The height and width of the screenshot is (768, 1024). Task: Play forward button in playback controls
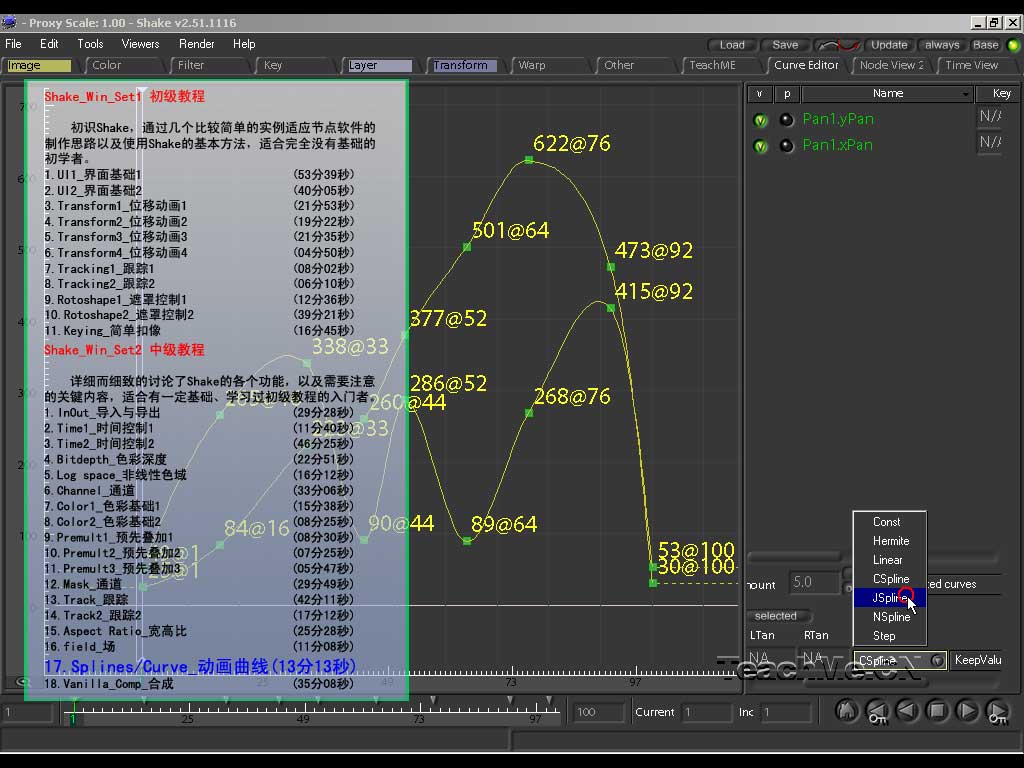(967, 711)
